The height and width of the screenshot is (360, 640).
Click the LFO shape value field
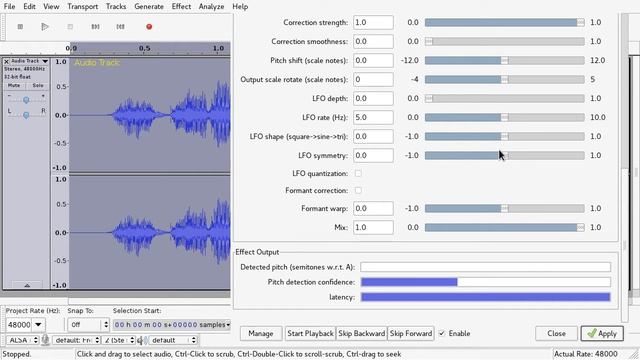point(373,136)
